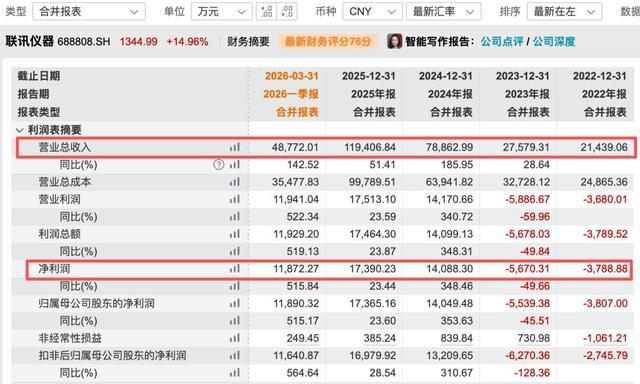Select the 2025-12-31 column header
The height and width of the screenshot is (384, 640).
369,76
